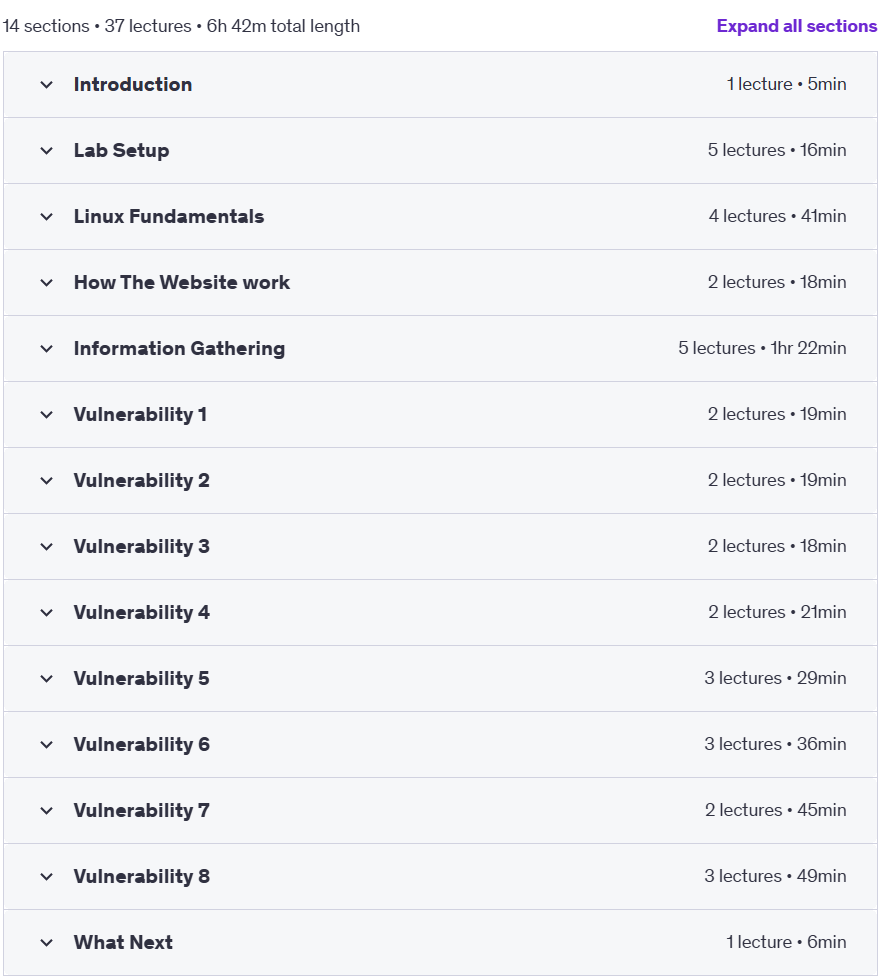This screenshot has width=881, height=979.
Task: Expand the Lab Setup section chevron
Action: (46, 151)
